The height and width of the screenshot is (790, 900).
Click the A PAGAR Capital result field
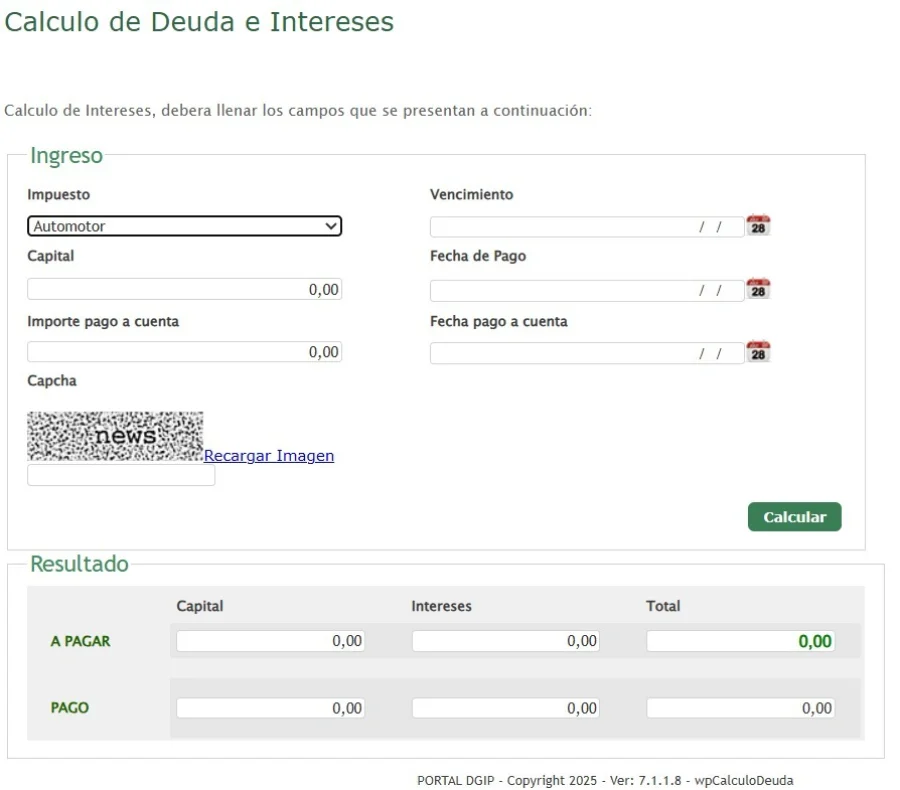(x=270, y=641)
